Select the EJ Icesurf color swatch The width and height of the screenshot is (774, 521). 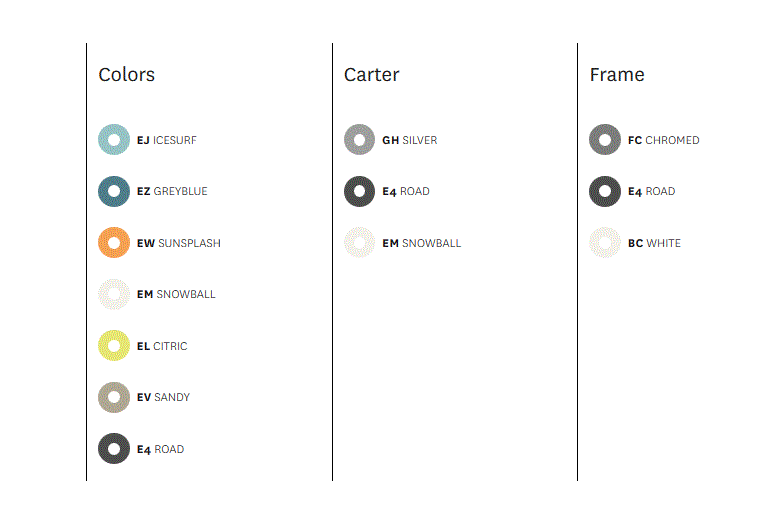(x=114, y=140)
